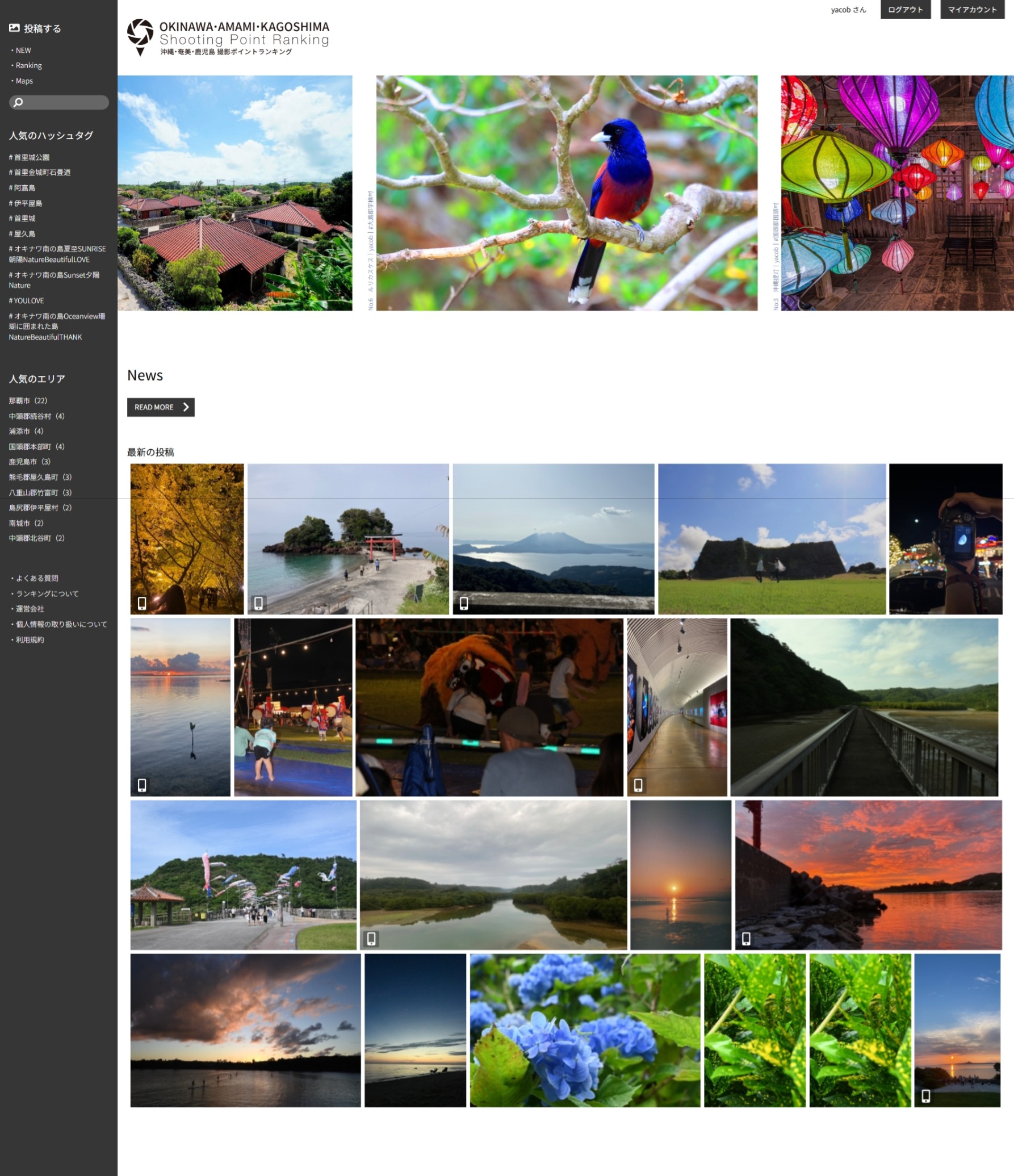Click phone icon on Sakurajima volcano photo
This screenshot has width=1014, height=1176.
[464, 602]
